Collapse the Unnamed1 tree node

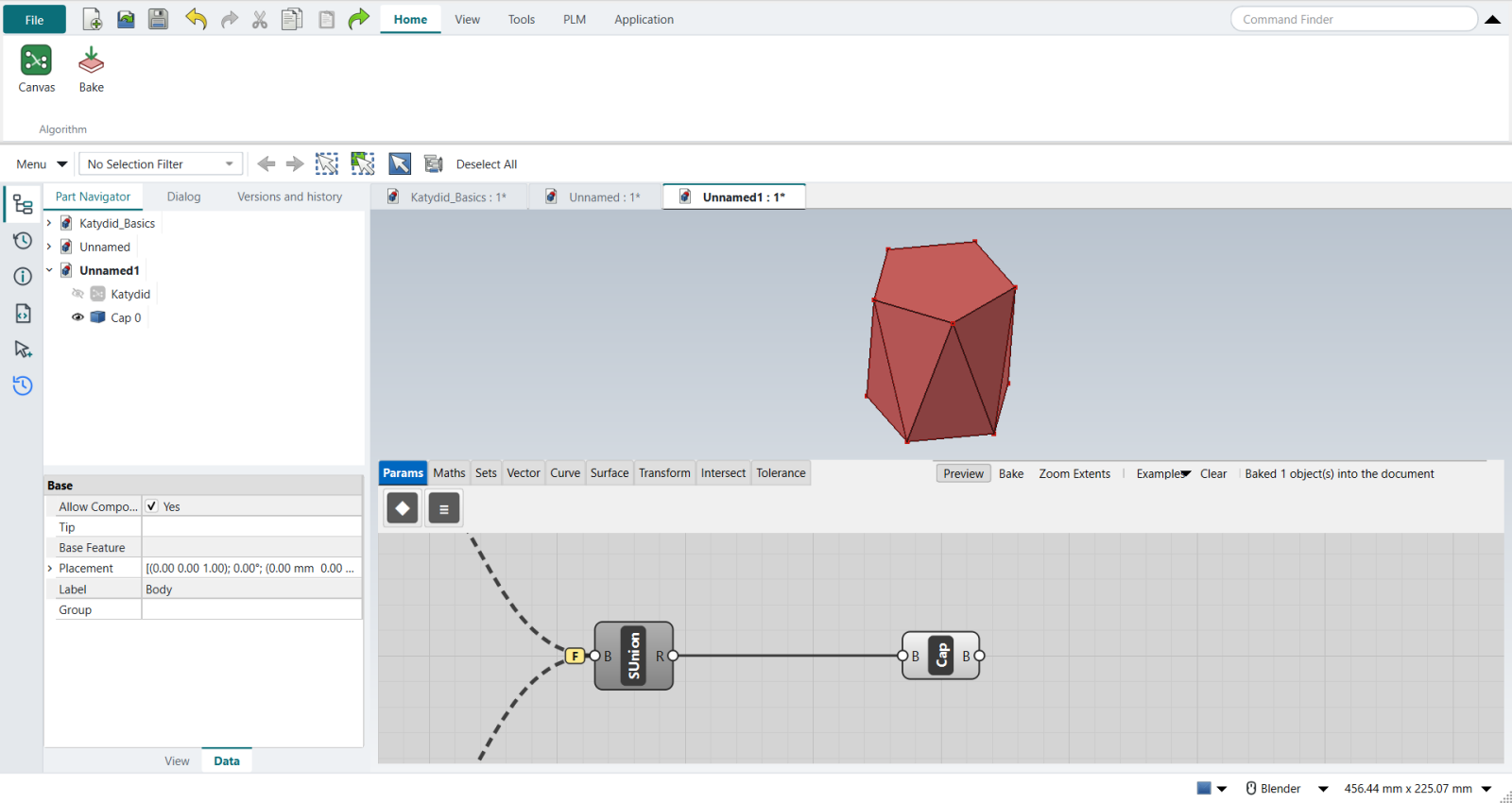pos(49,270)
